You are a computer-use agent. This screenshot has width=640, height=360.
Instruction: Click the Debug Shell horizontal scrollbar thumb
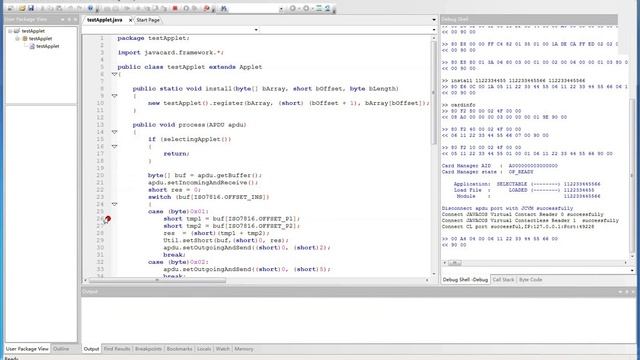click(455, 263)
